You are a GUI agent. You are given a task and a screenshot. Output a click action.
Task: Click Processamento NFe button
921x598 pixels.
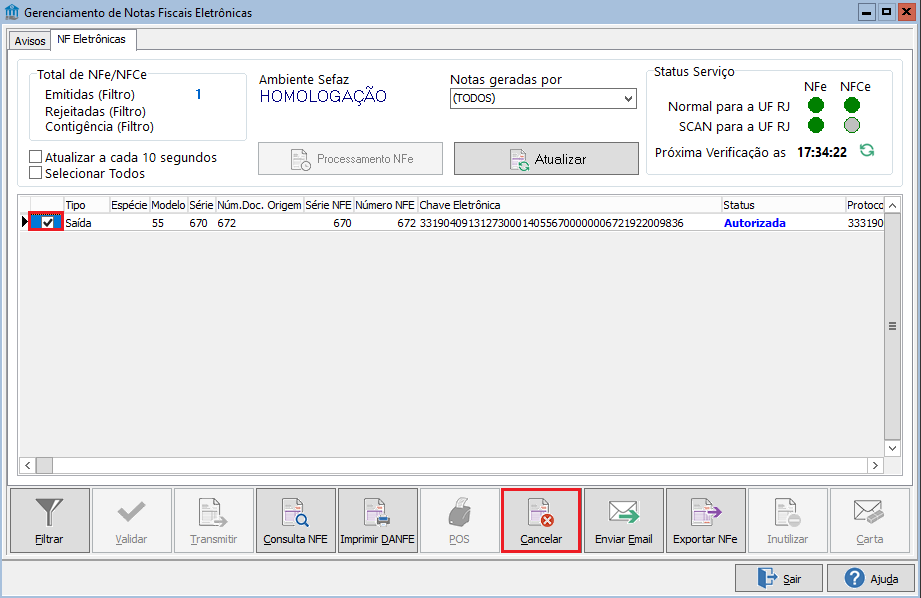coord(351,159)
